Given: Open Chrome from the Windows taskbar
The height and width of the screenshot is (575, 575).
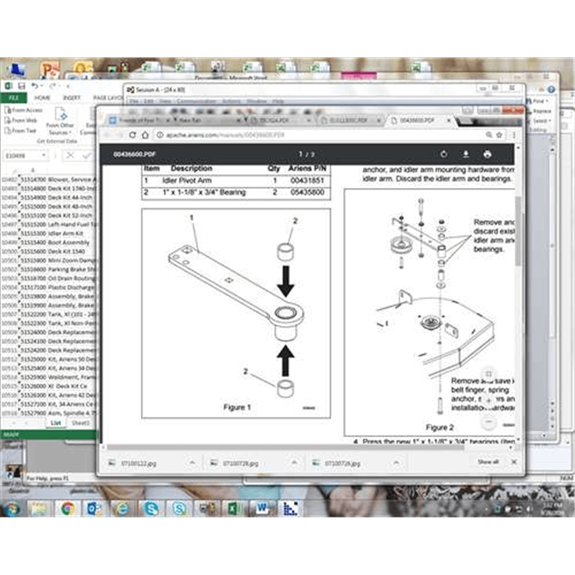Looking at the screenshot, I should pos(68,508).
